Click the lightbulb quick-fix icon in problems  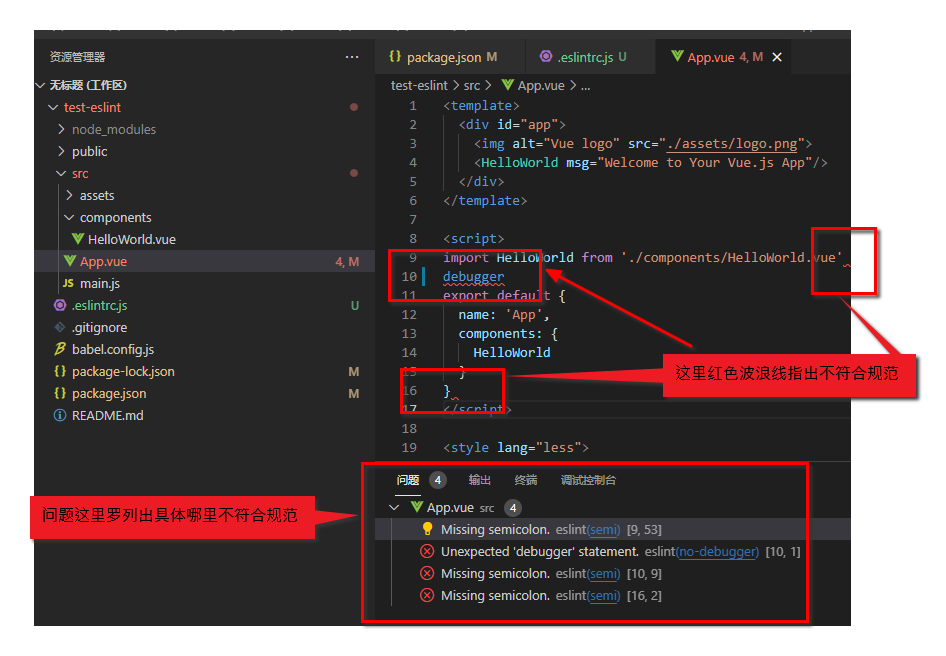point(427,529)
